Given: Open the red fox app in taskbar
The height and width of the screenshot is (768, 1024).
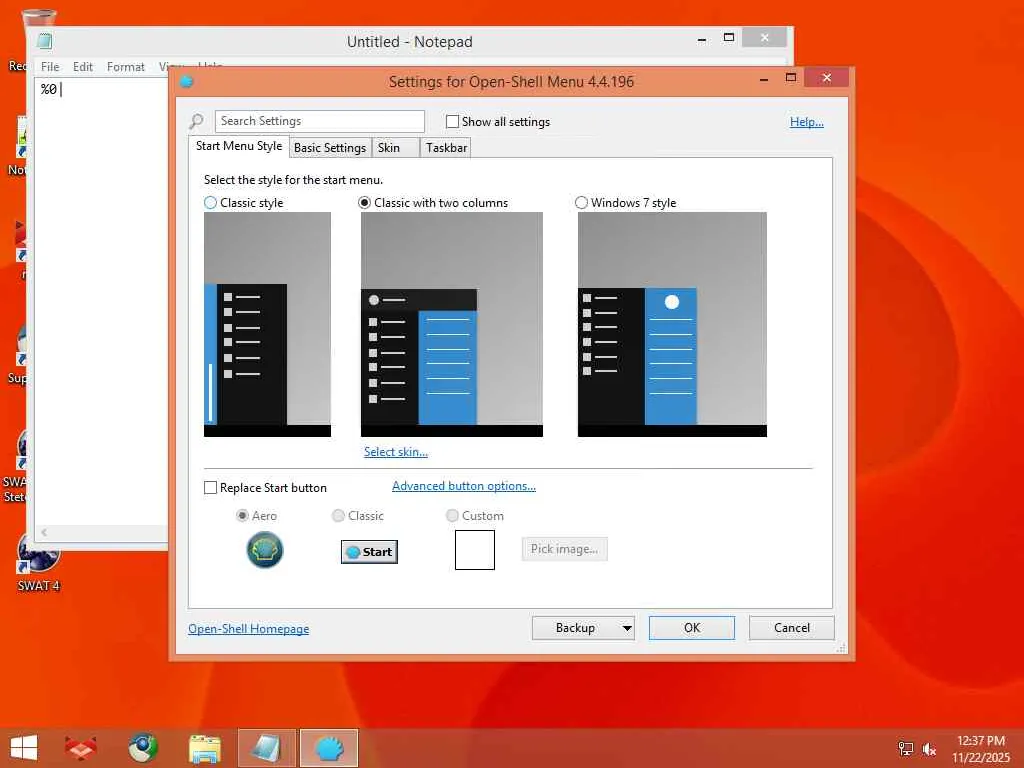Looking at the screenshot, I should (x=81, y=748).
